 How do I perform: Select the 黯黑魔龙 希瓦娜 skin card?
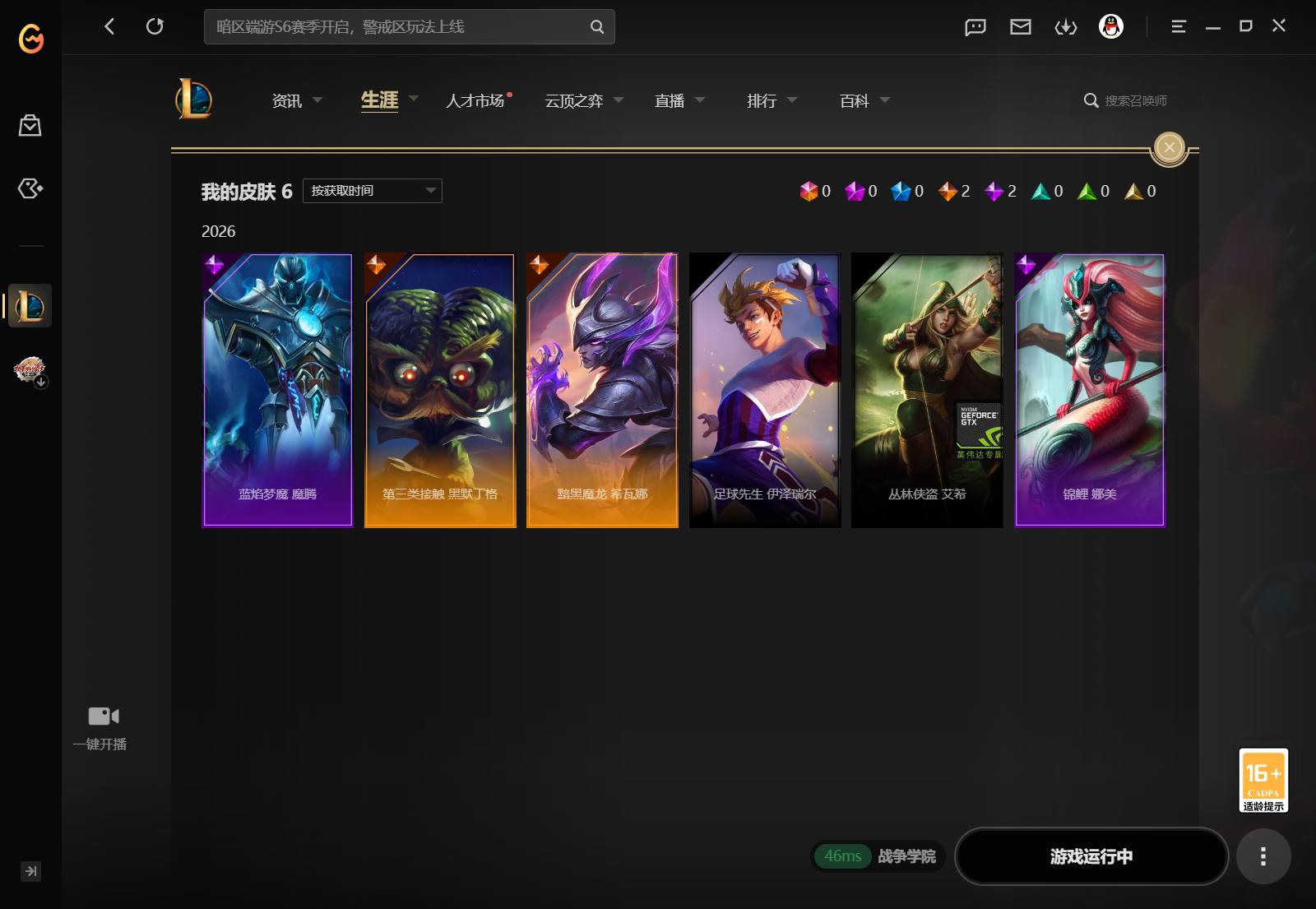pyautogui.click(x=602, y=390)
